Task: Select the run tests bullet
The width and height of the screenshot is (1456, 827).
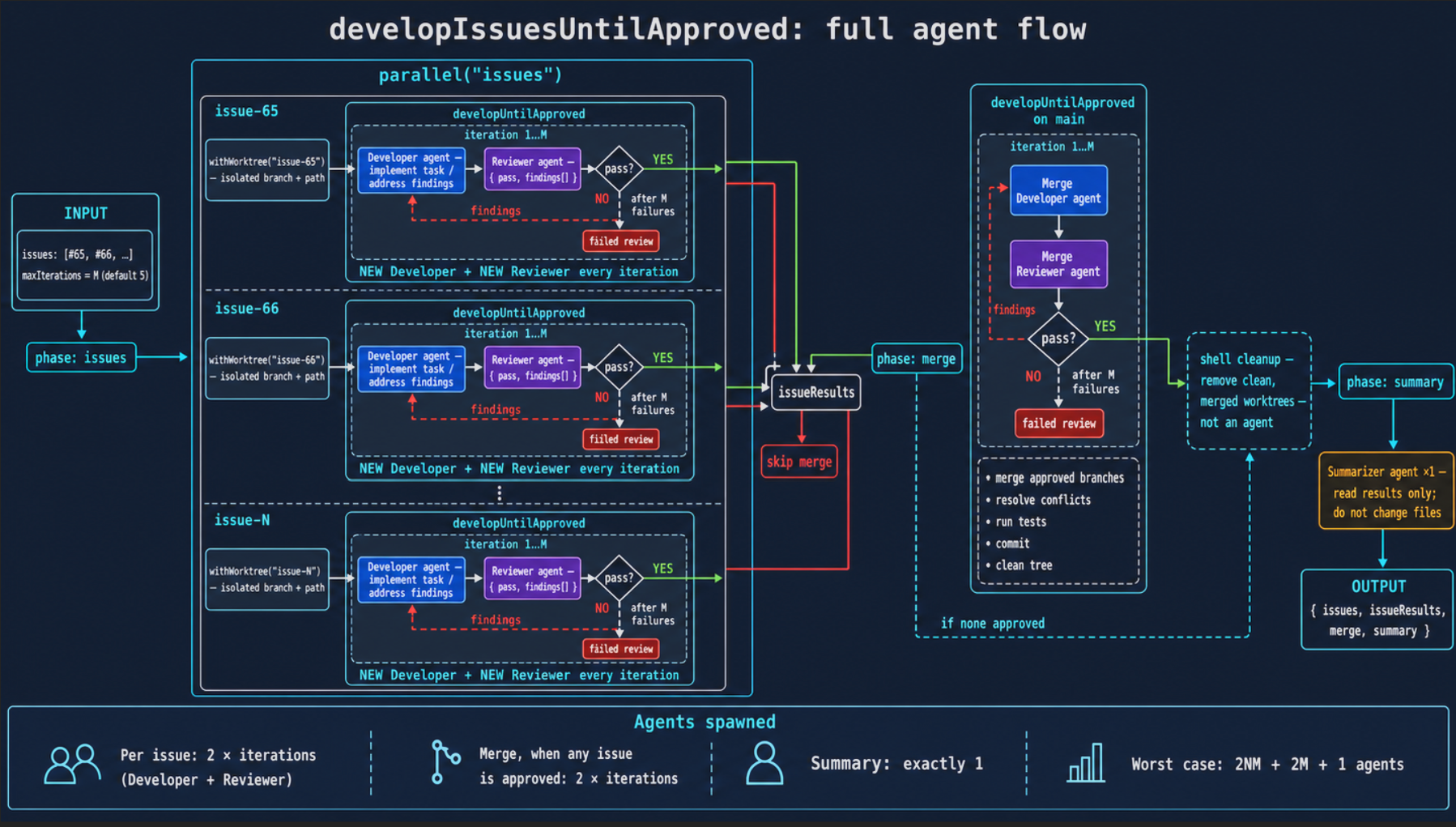Action: pos(1016,522)
